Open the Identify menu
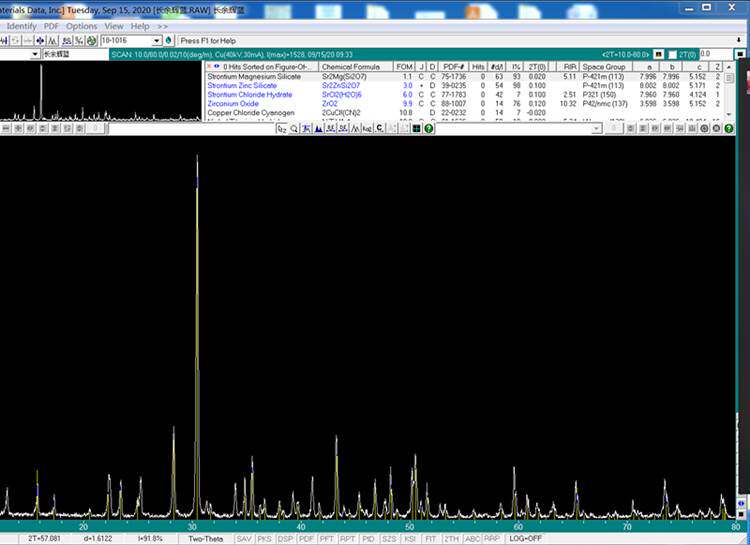Viewport: 750px width, 545px height. (22, 26)
